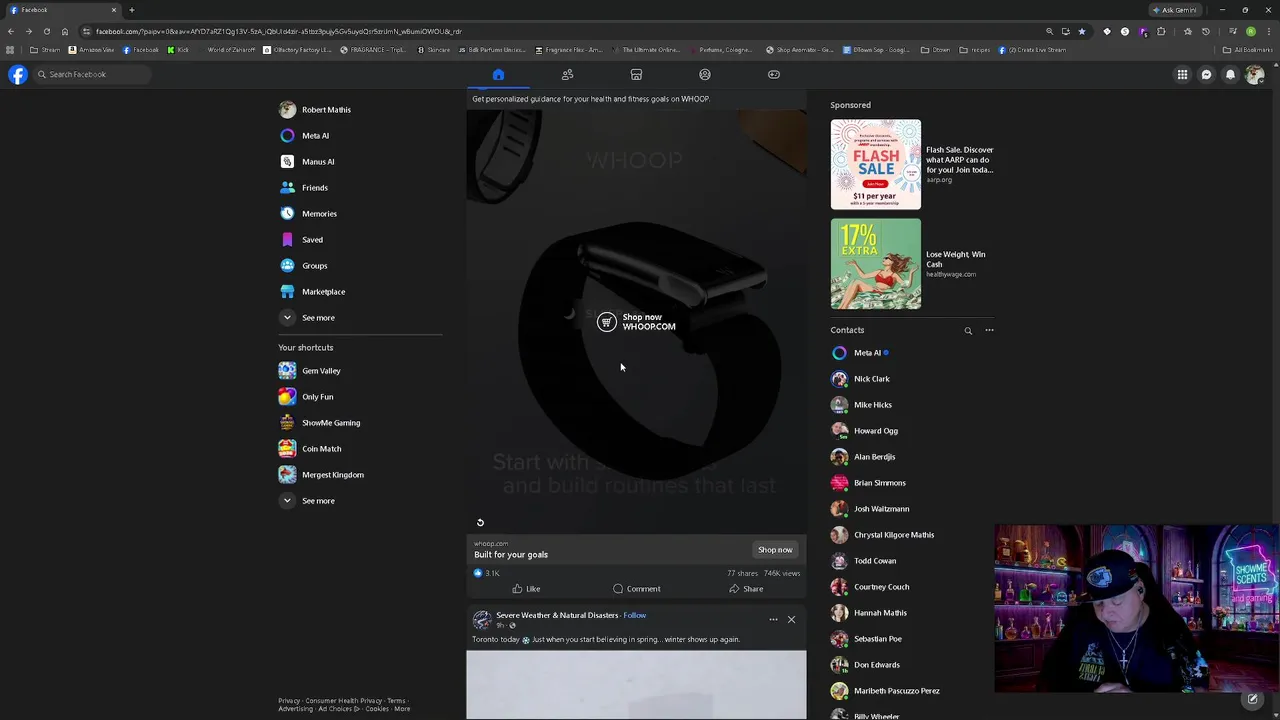
Task: Open the account profile picture menu
Action: coord(1255,74)
